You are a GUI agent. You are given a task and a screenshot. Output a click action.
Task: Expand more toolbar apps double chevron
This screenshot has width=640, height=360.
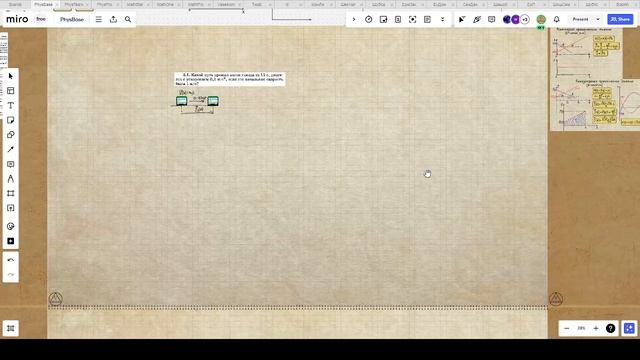click(x=442, y=19)
